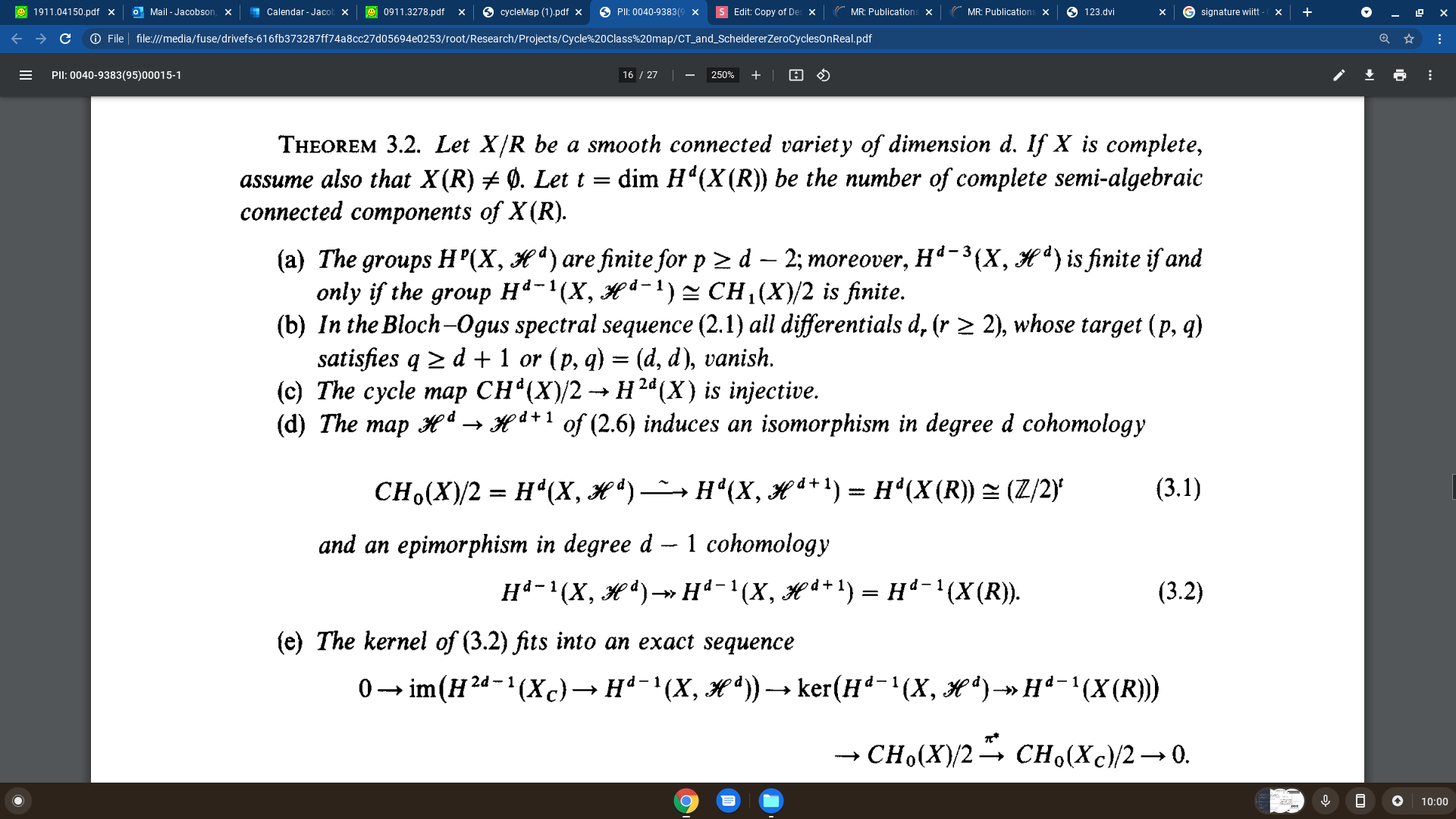Open the Files app from the shelf
Image resolution: width=1456 pixels, height=819 pixels.
[x=770, y=801]
